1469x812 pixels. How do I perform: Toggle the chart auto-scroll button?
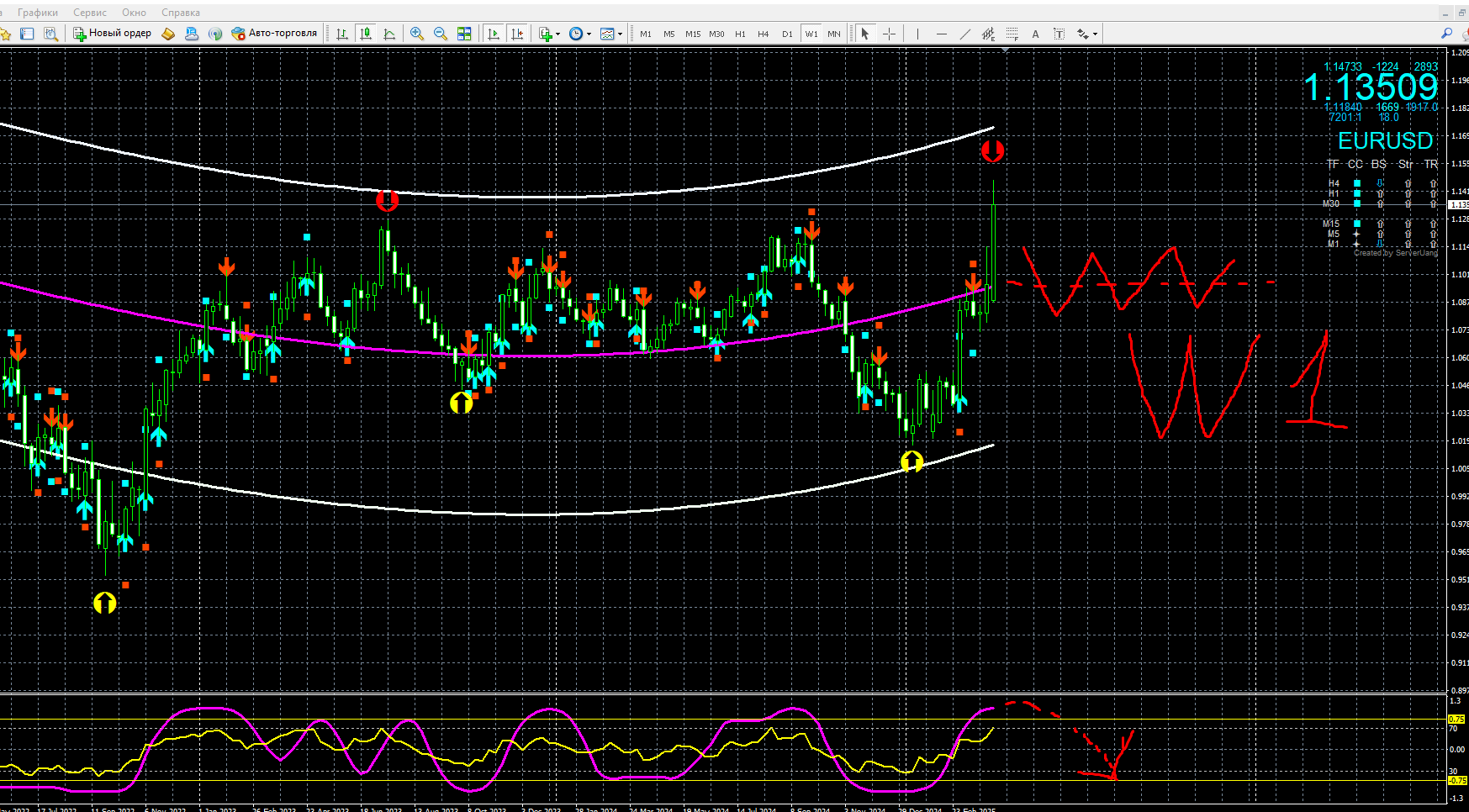[494, 34]
